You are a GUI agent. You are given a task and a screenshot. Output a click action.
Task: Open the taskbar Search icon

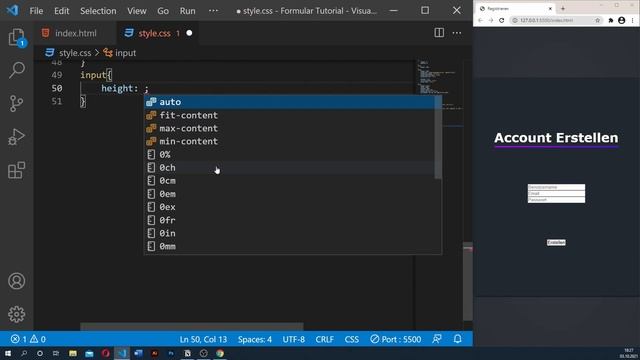point(24,353)
